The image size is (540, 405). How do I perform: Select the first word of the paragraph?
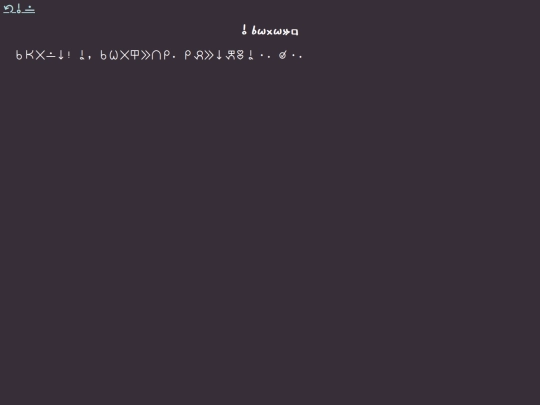[x=43, y=55]
